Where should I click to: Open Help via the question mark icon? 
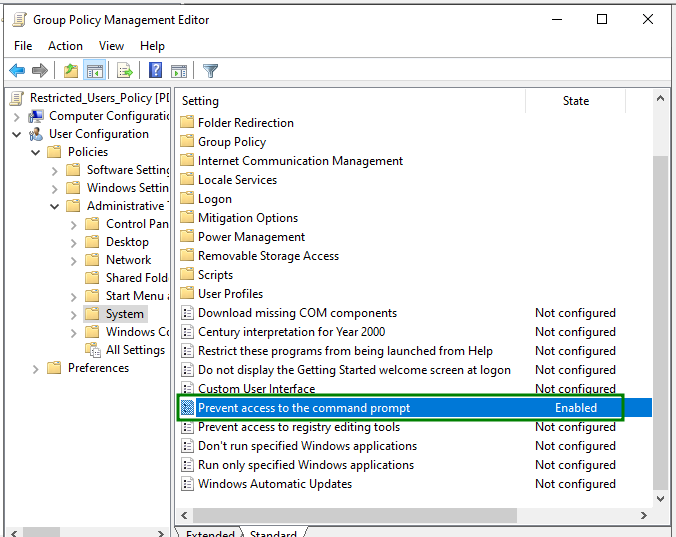click(x=156, y=70)
